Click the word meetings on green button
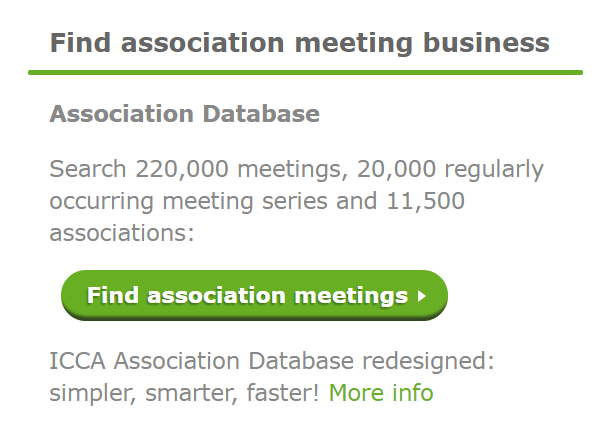The height and width of the screenshot is (424, 594). coord(351,296)
